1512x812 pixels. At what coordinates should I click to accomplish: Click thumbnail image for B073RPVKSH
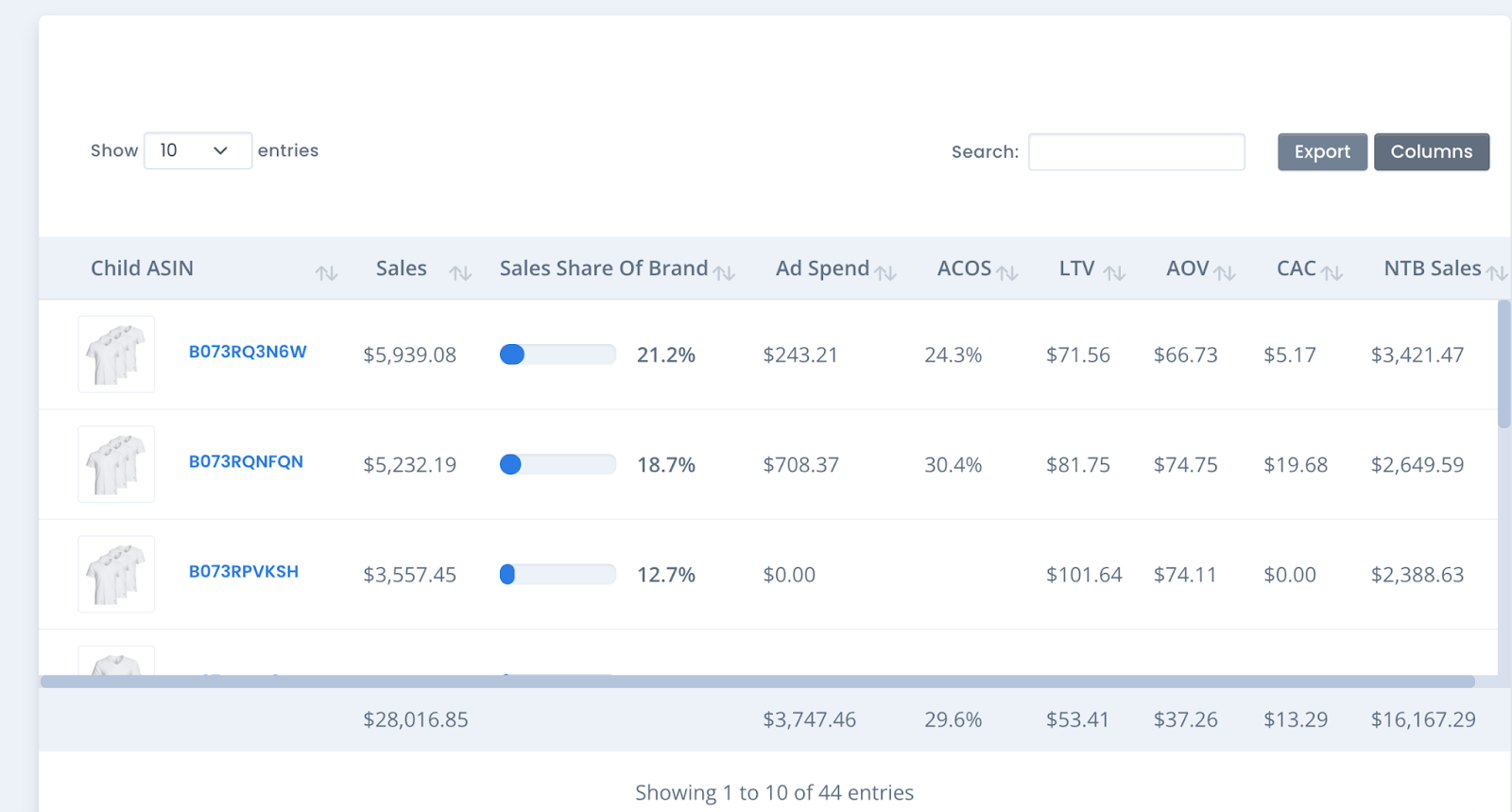pos(116,574)
